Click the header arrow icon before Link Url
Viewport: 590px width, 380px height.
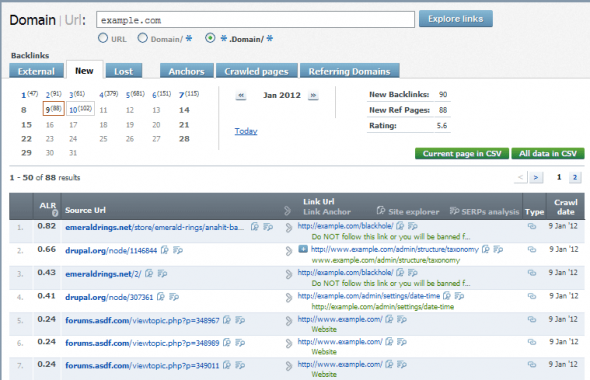287,211
